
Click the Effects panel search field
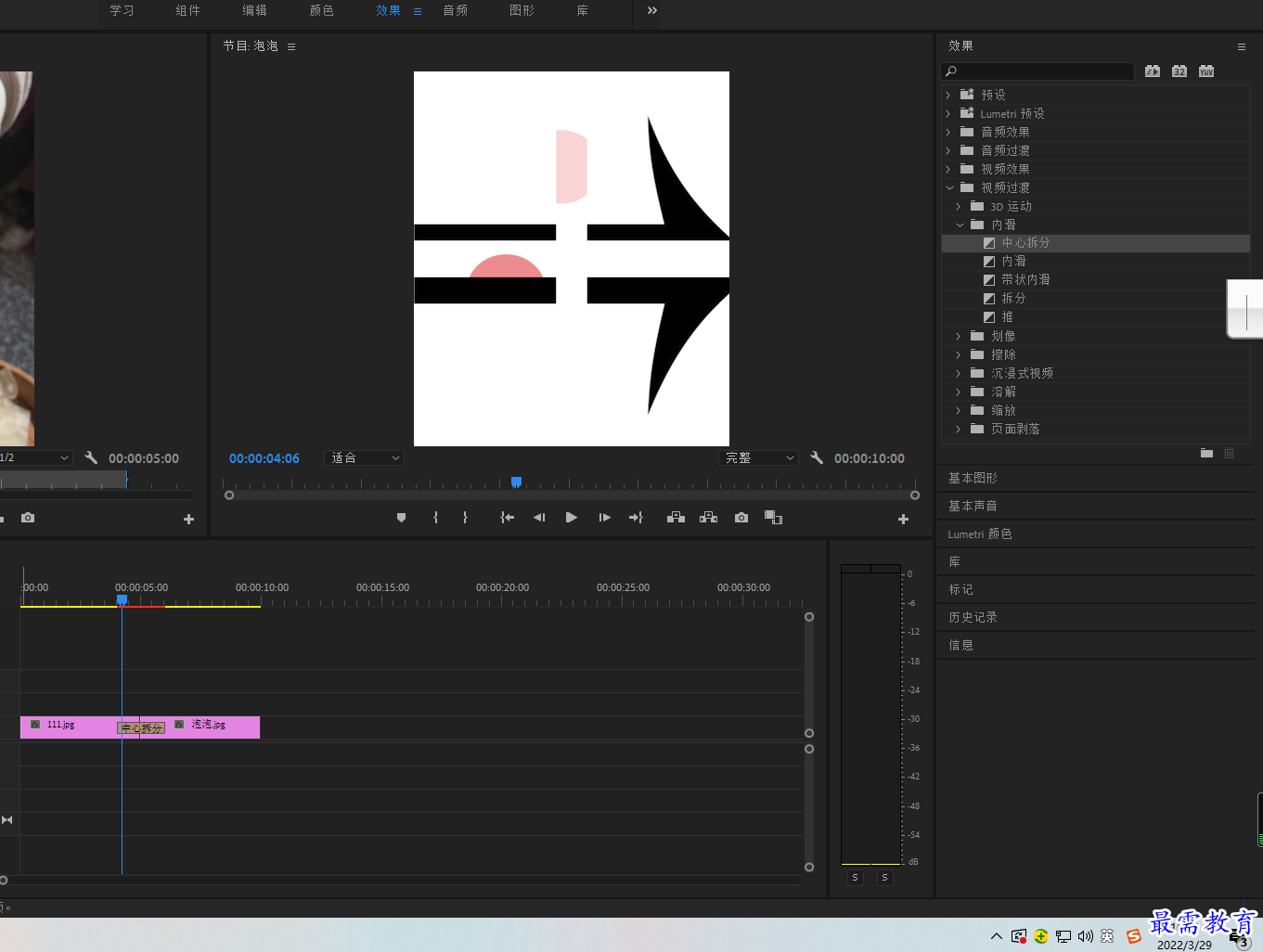tap(1037, 71)
